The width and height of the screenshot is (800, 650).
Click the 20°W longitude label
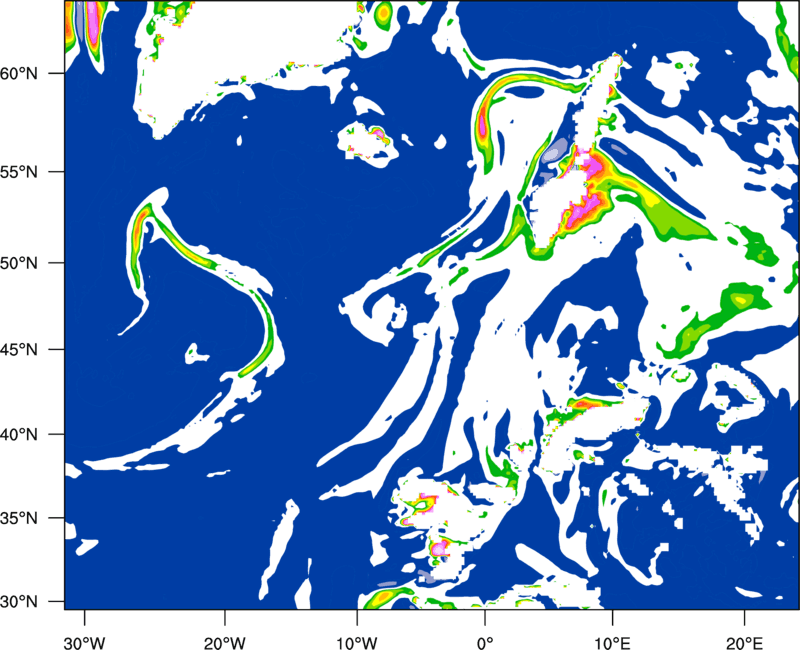point(224,643)
